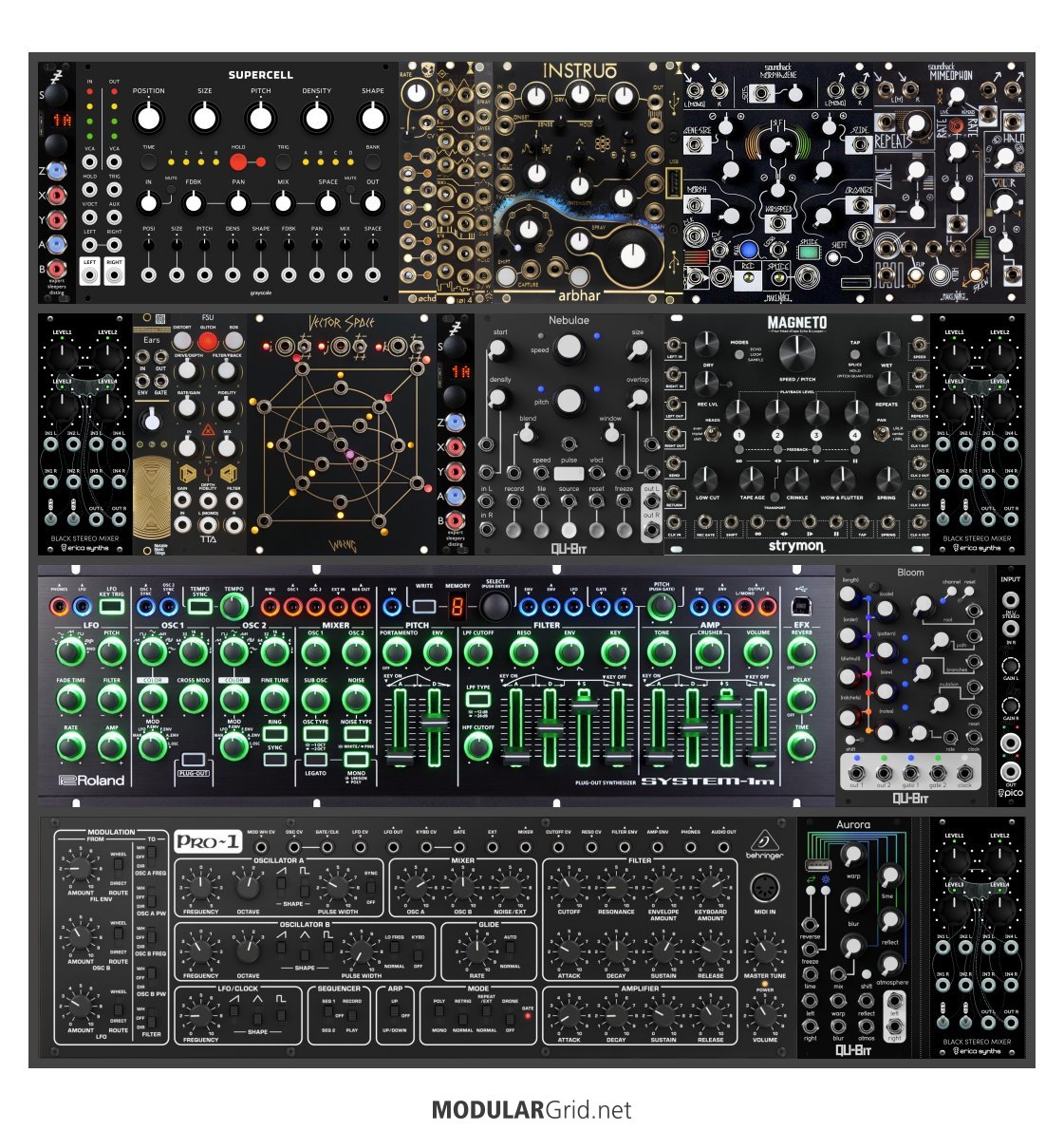Click the Magneto WOW & FLUTTER knob

tap(842, 479)
